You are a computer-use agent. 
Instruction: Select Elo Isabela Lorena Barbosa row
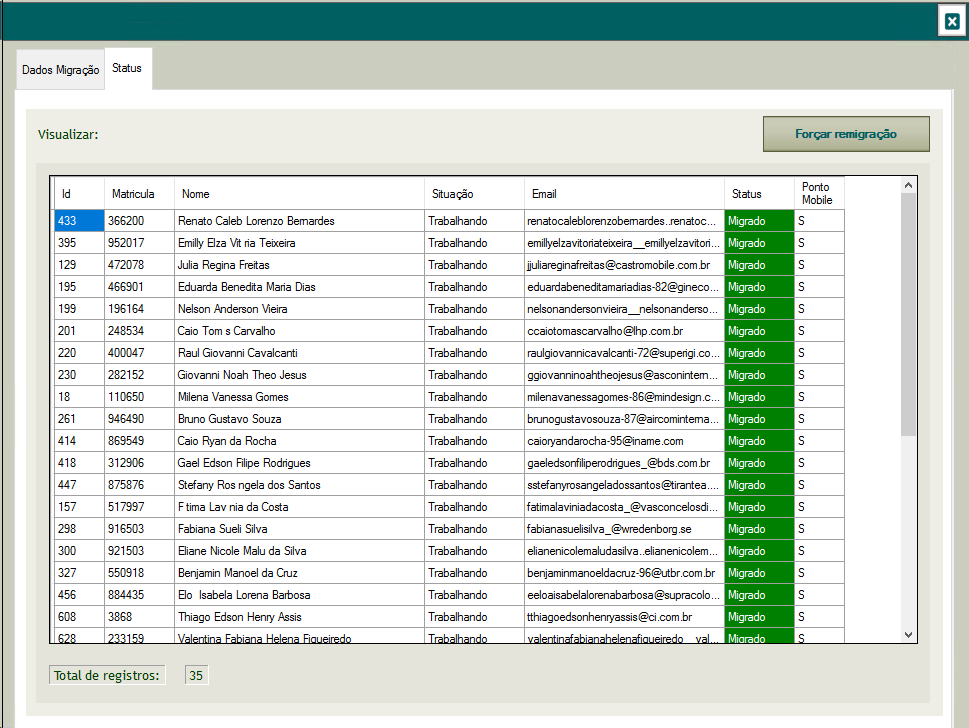click(x=449, y=595)
